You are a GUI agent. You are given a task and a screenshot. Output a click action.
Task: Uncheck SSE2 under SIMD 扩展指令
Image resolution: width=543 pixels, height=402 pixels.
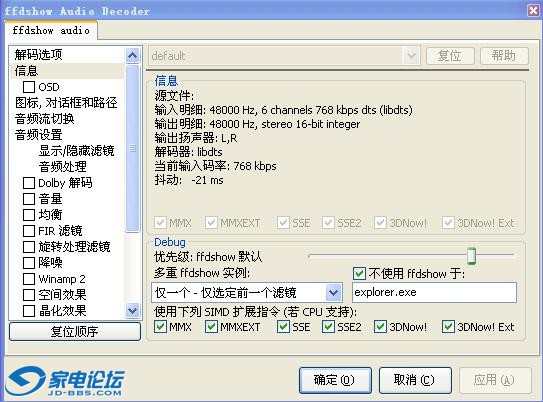point(328,327)
